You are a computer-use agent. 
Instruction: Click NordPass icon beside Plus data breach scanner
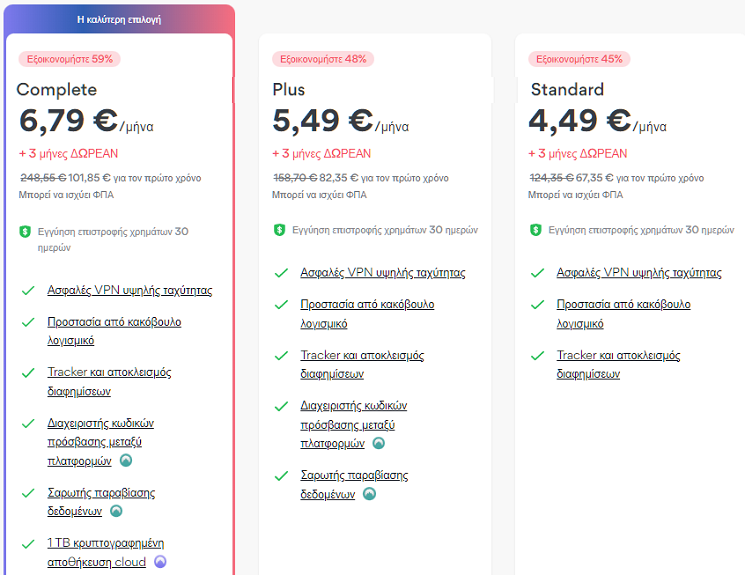(x=369, y=494)
